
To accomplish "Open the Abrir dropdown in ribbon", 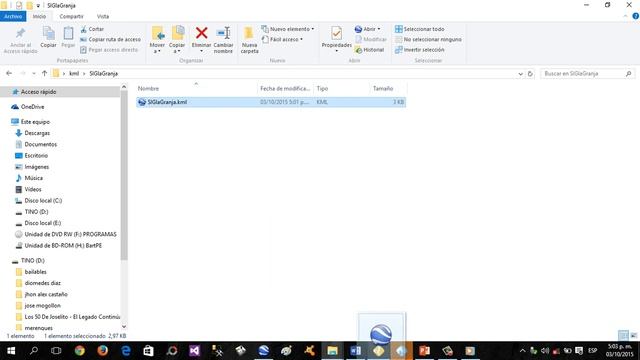I will (367, 29).
